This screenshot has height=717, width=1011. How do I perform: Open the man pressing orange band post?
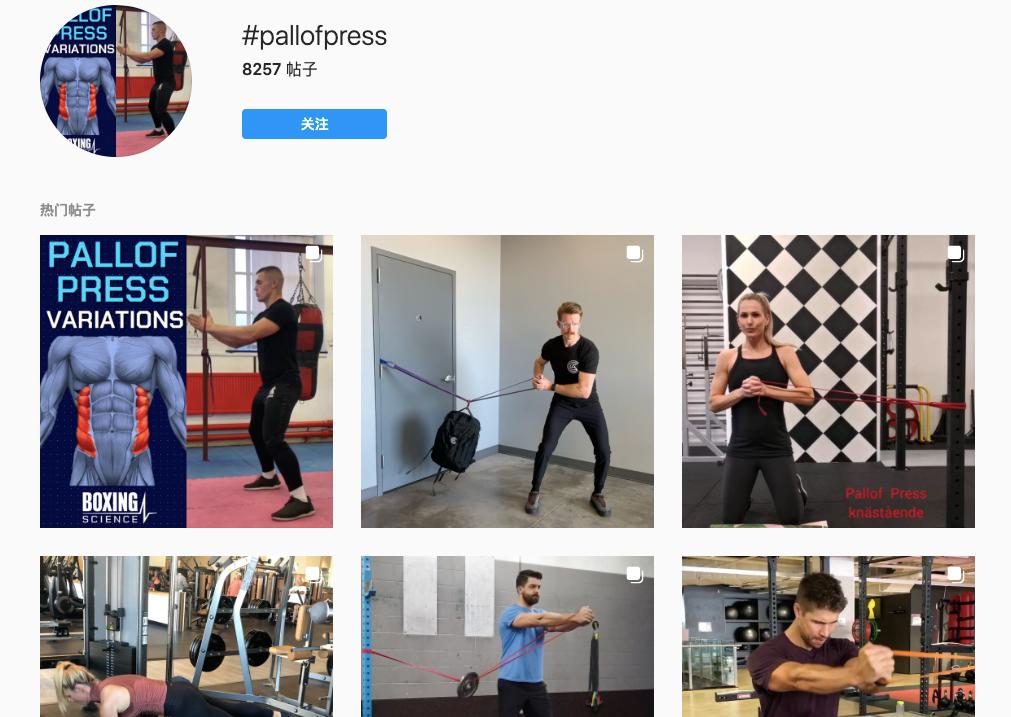tap(829, 636)
